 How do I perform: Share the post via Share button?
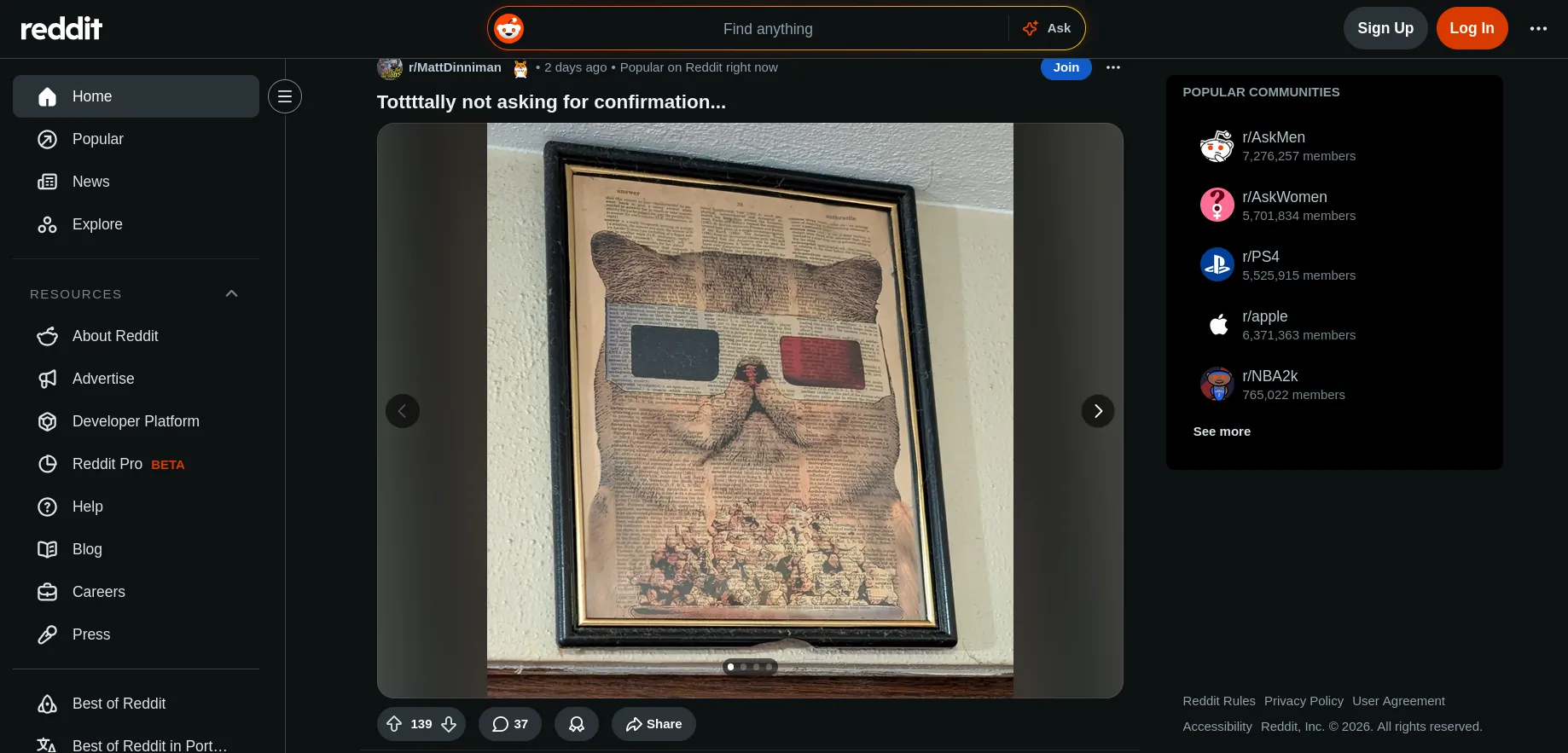[x=653, y=724]
